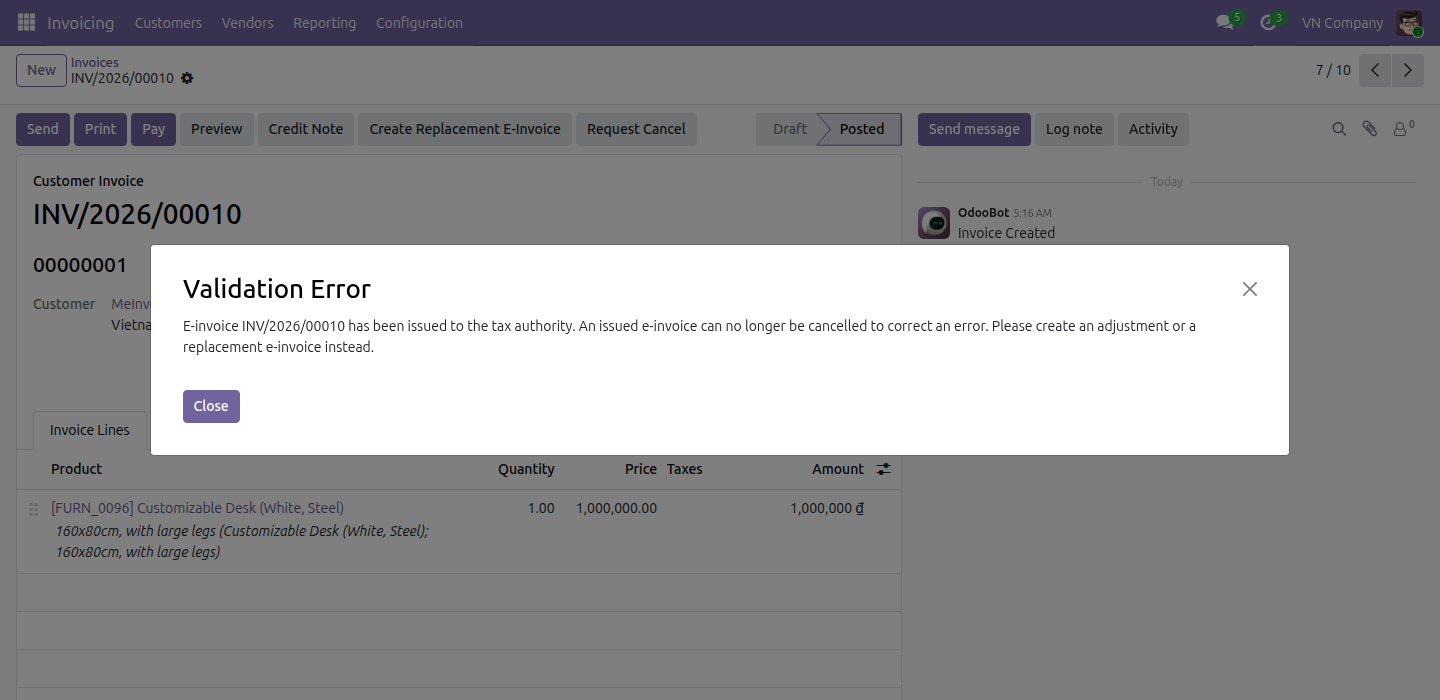Open the Customers menu
Screen dimensions: 1440x700
pyautogui.click(x=168, y=22)
